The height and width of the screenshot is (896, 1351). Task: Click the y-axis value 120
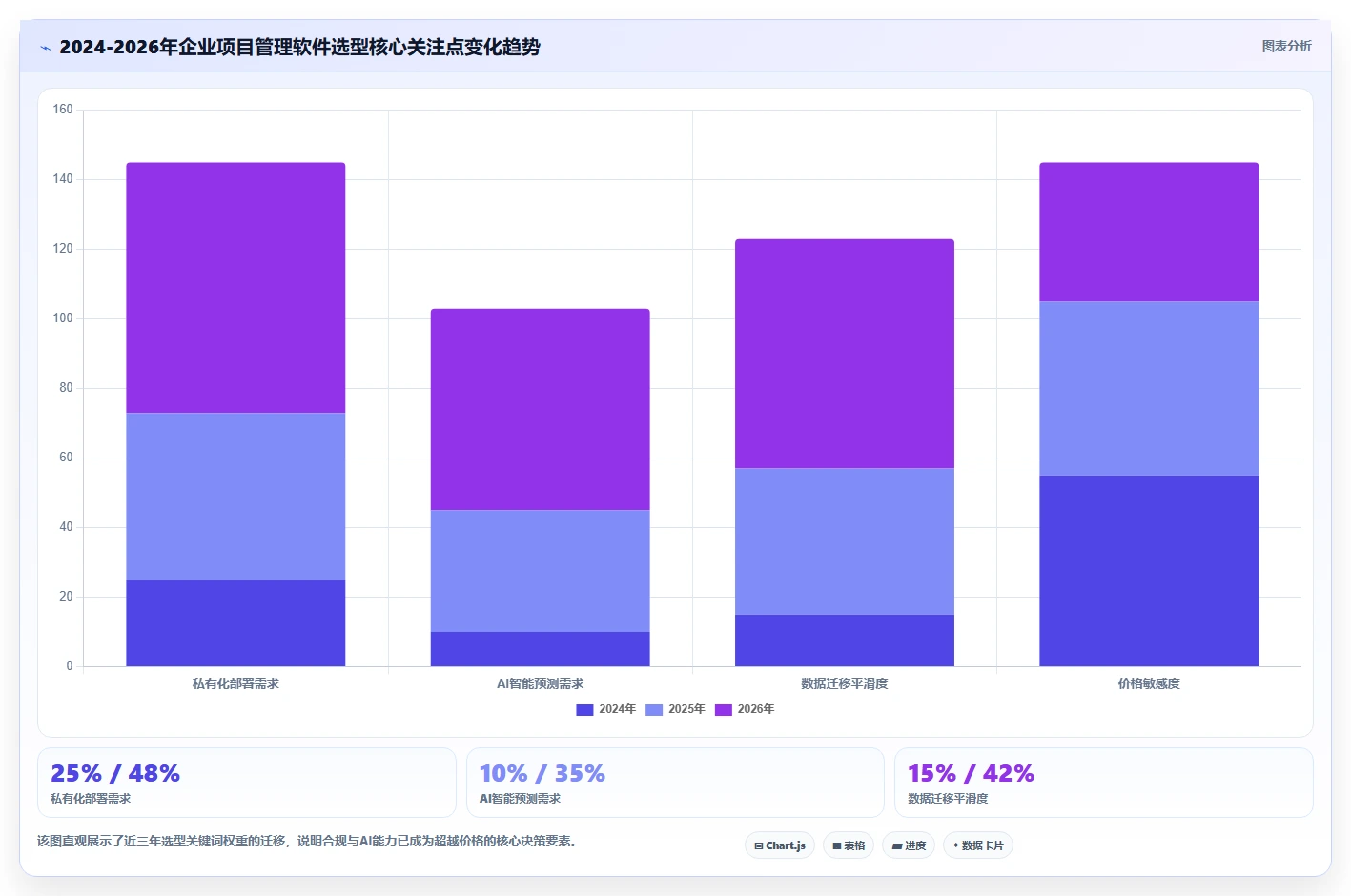coord(63,249)
